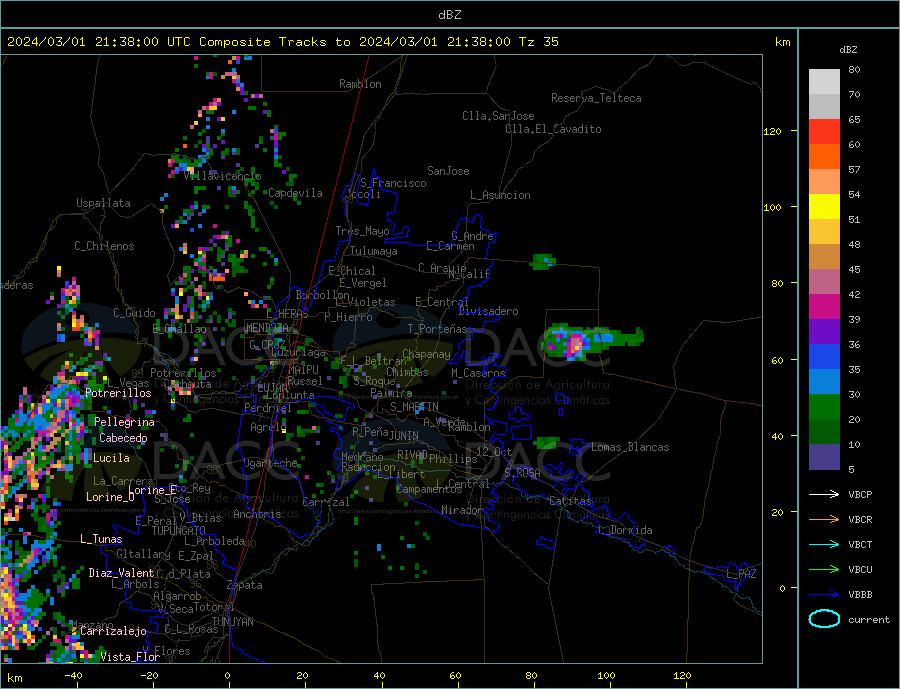Click the cyan 'current' ellipse legend symbol
This screenshot has width=900, height=689.
(824, 619)
